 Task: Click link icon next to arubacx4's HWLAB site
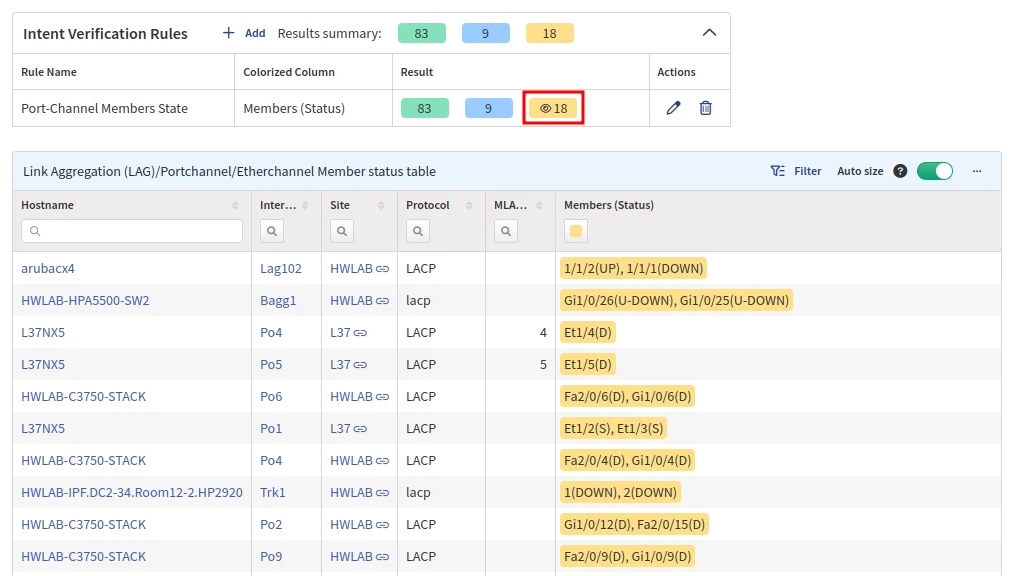(x=382, y=269)
